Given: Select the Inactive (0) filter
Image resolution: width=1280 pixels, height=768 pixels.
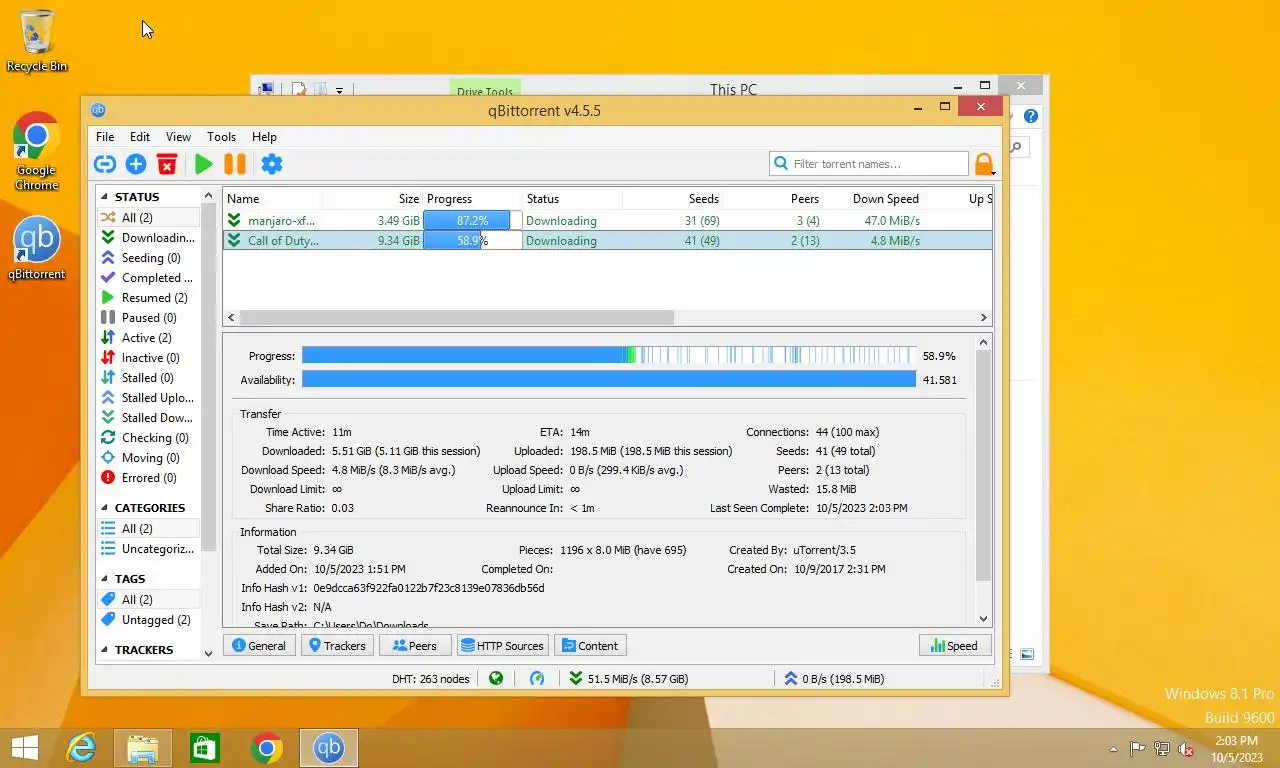Looking at the screenshot, I should (x=148, y=358).
